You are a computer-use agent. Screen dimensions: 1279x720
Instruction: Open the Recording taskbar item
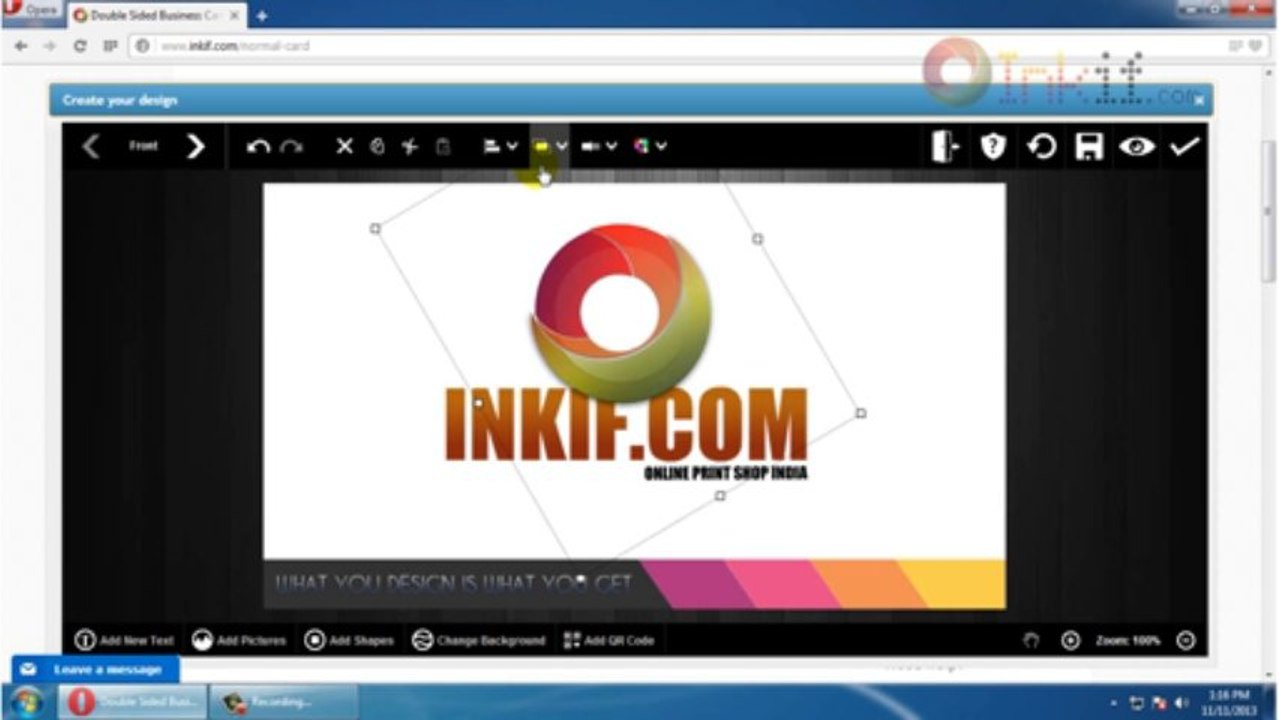pyautogui.click(x=283, y=701)
